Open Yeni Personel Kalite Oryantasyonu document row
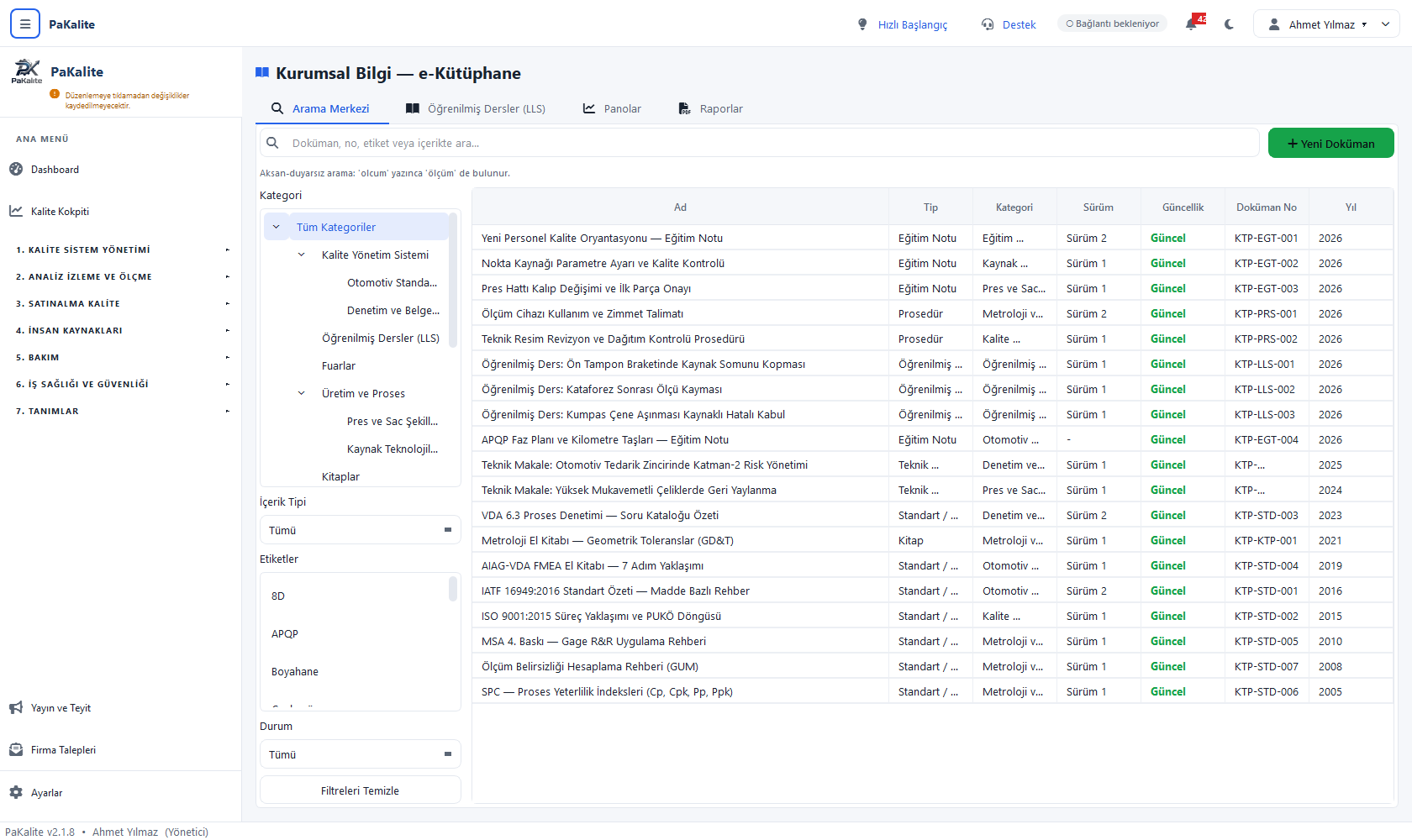Screen dimensions: 1412x840 [933, 238]
